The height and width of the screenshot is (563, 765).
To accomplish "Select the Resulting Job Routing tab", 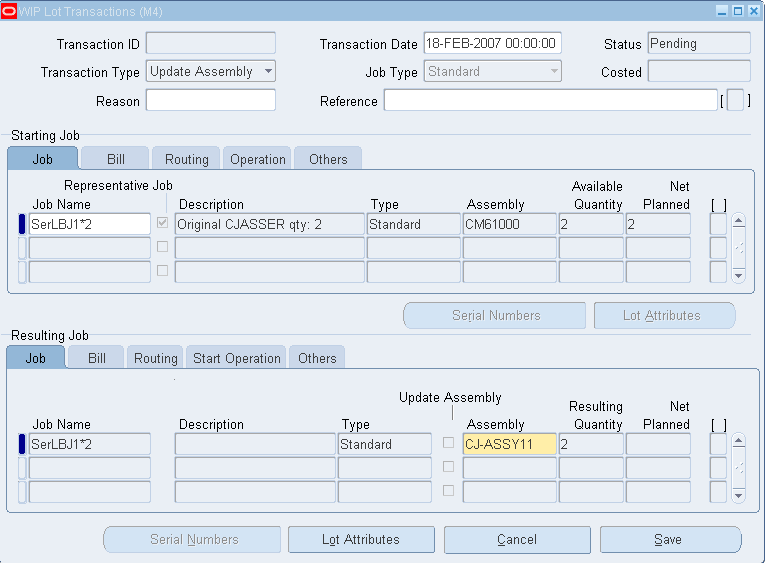I will click(x=155, y=358).
